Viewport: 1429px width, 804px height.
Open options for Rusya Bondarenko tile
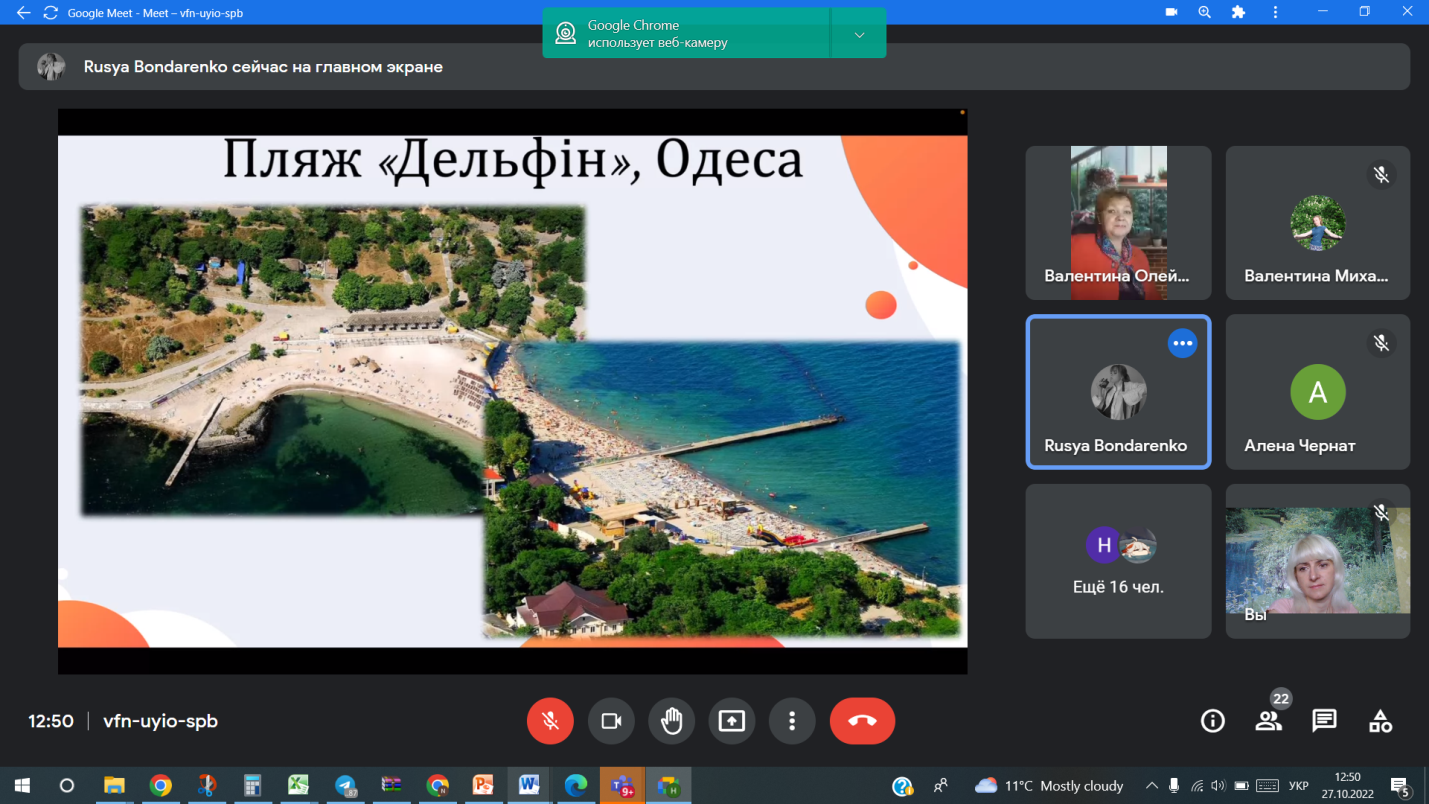click(x=1182, y=343)
